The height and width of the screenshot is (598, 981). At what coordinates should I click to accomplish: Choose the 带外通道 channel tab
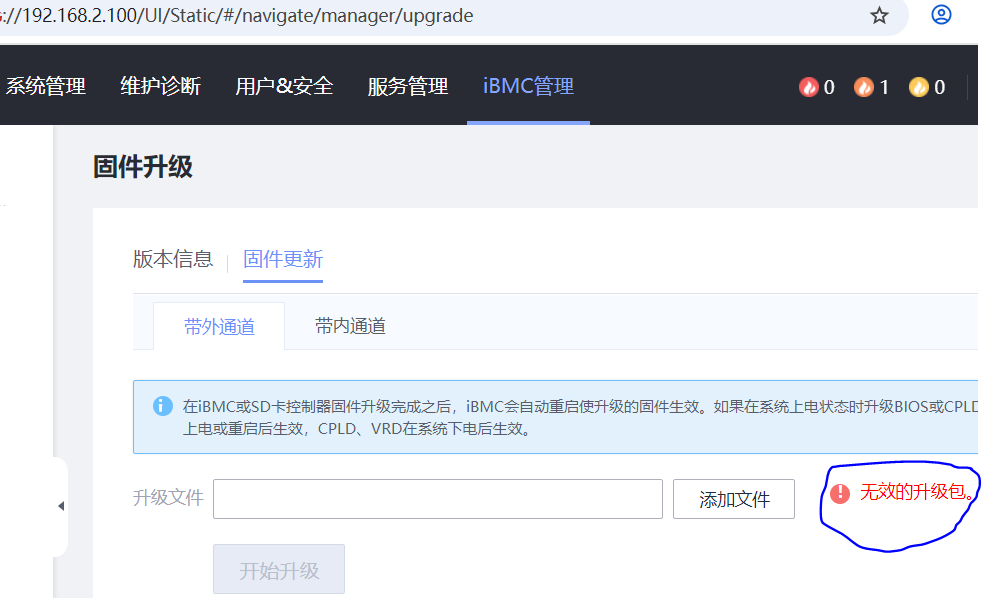tap(219, 326)
